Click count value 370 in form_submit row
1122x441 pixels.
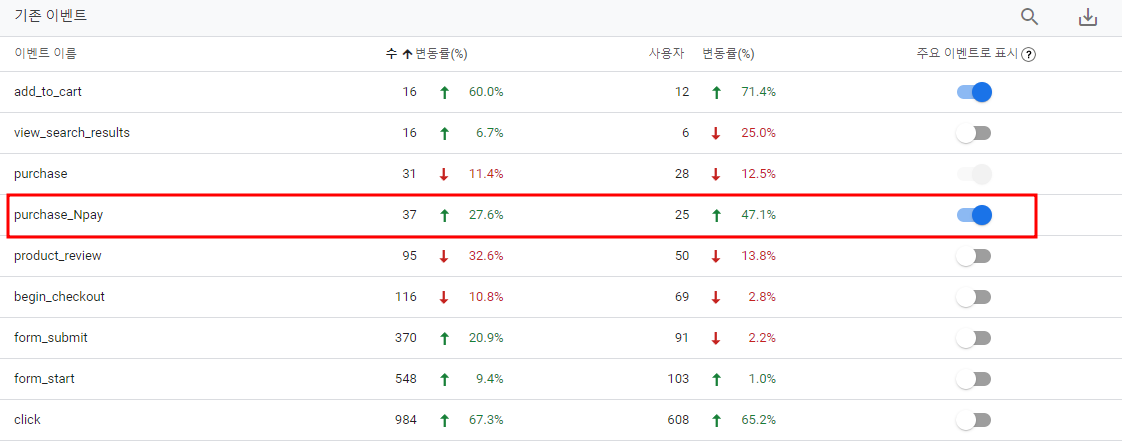(406, 337)
